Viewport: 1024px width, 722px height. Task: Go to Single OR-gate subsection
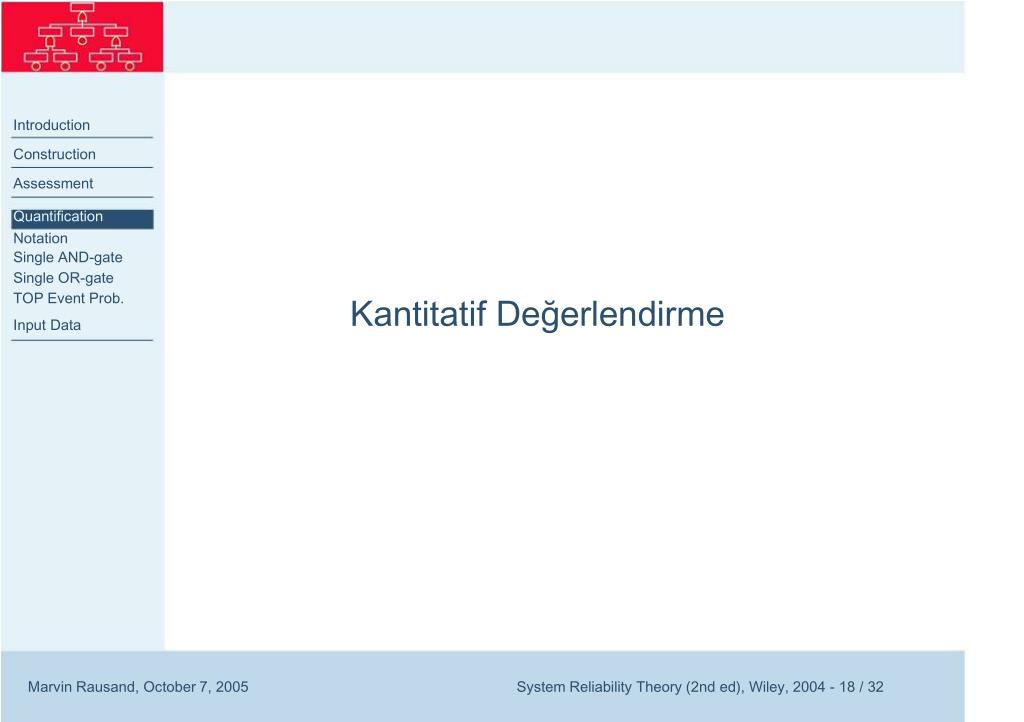tap(63, 278)
